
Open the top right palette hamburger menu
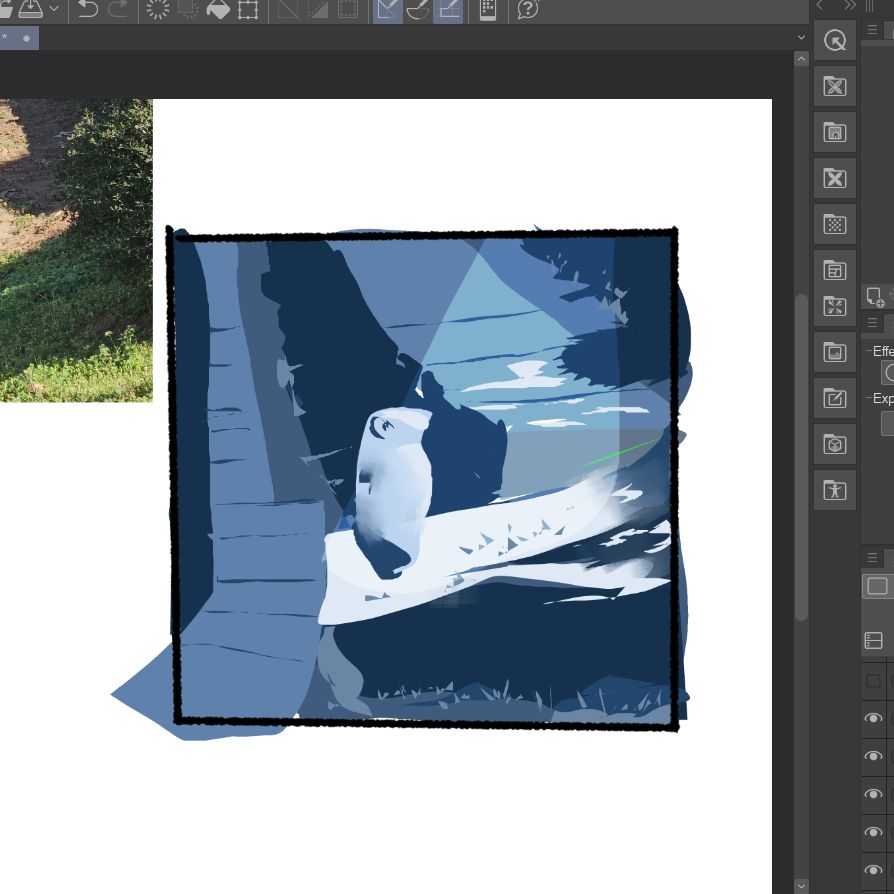(872, 29)
